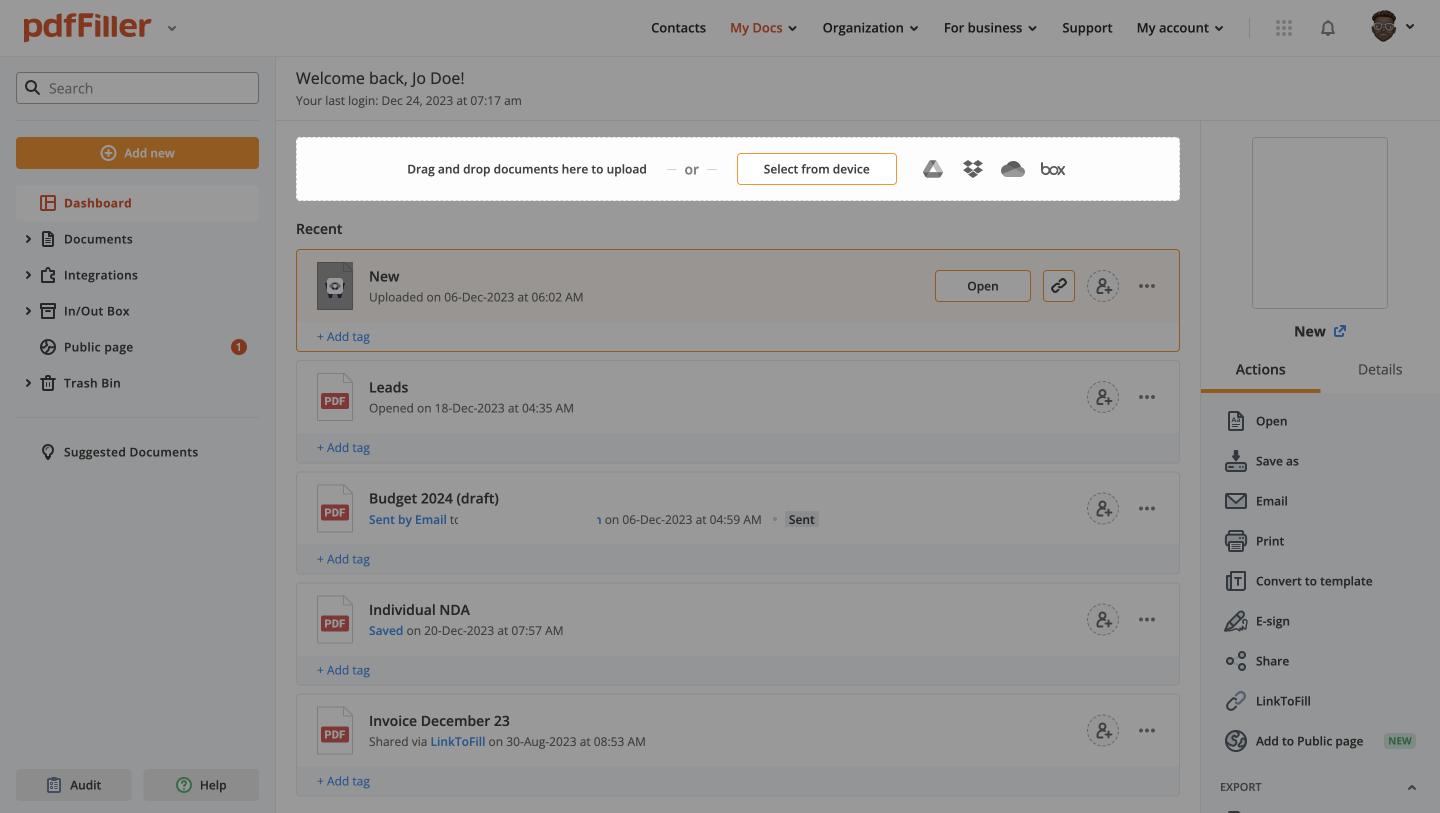Viewport: 1440px width, 813px height.
Task: Open the notifications bell
Action: pos(1327,28)
